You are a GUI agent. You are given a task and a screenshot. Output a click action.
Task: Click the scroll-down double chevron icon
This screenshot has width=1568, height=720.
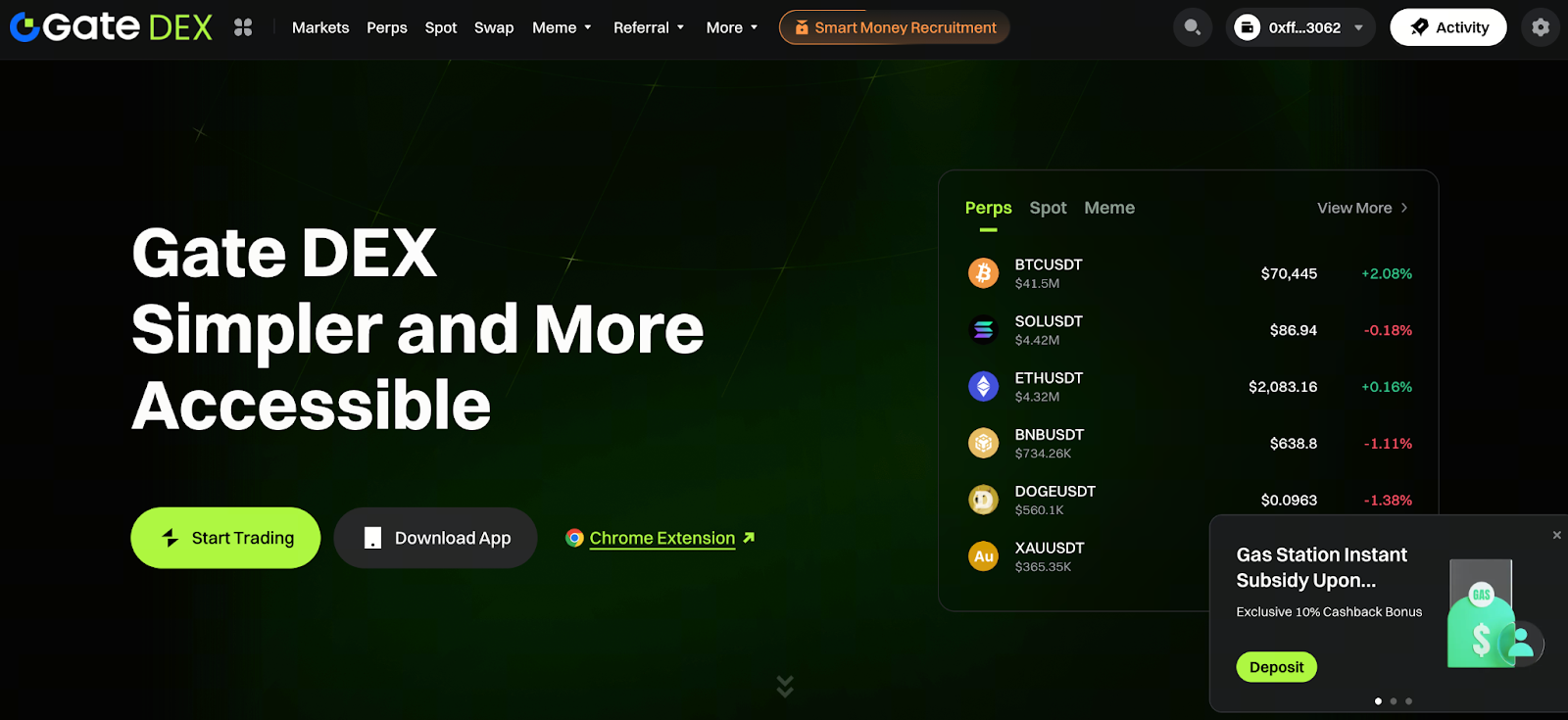(x=785, y=686)
